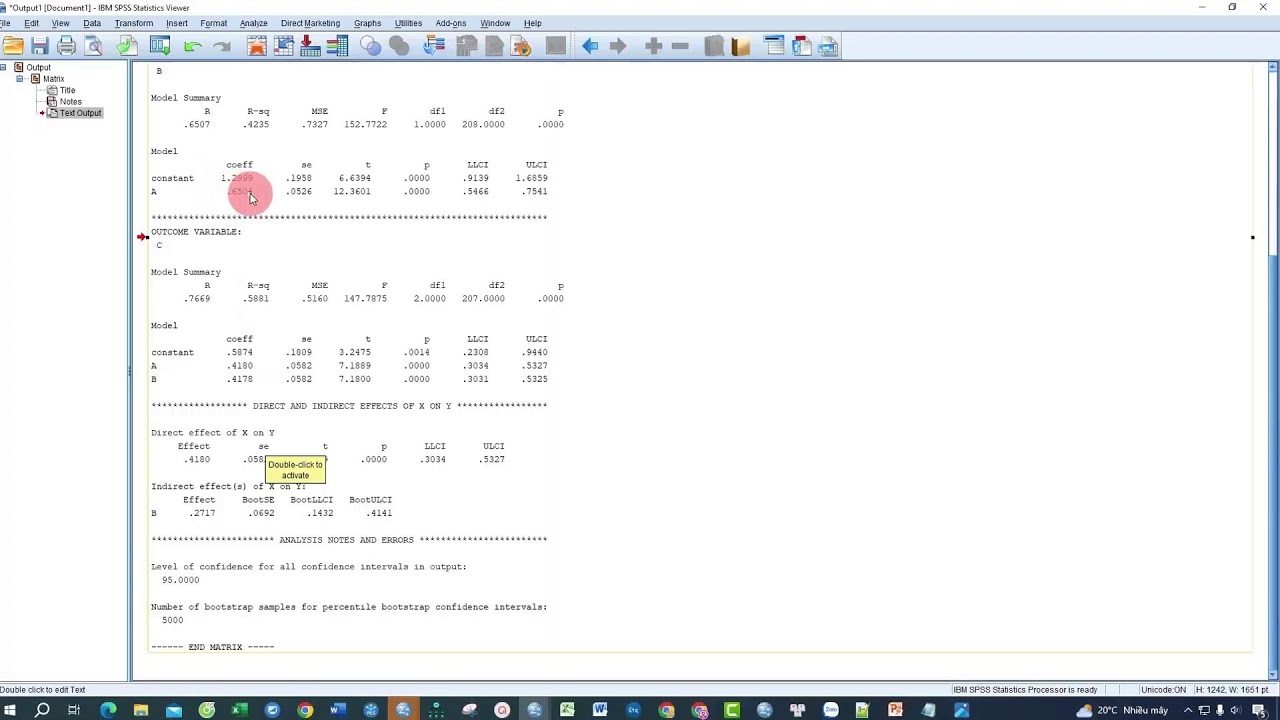Open the Help menu
This screenshot has width=1280, height=720.
click(x=533, y=23)
